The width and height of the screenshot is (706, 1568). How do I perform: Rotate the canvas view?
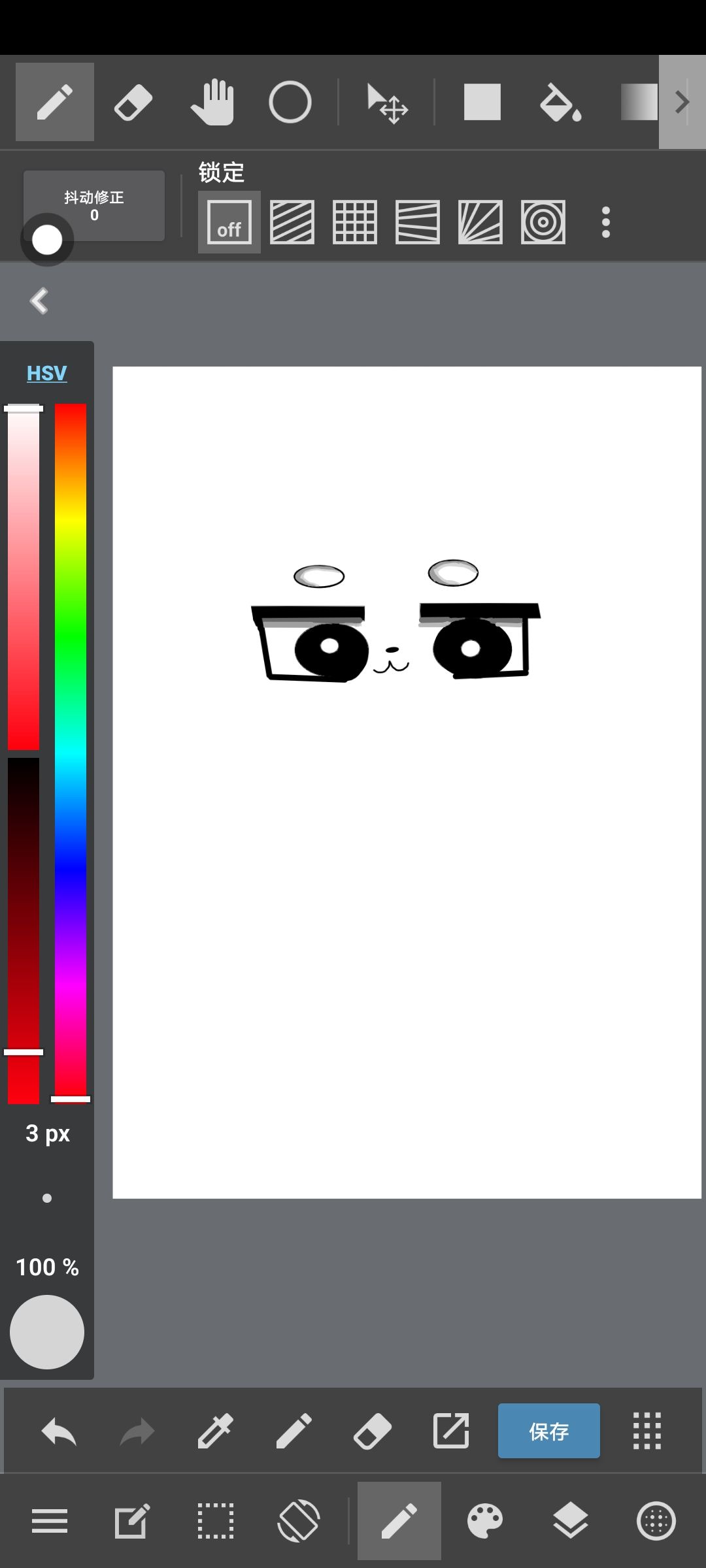pos(299,1521)
